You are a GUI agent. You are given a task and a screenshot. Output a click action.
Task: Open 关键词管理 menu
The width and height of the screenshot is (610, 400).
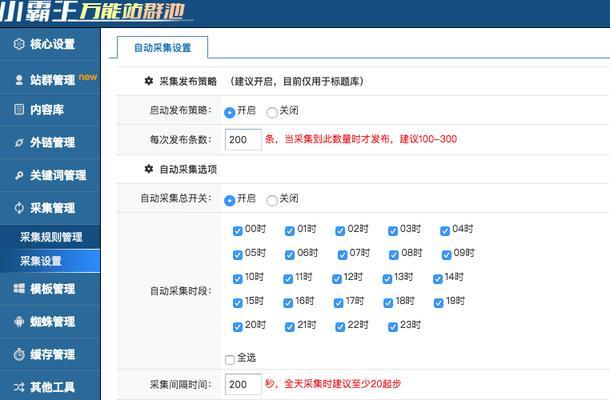(50, 175)
